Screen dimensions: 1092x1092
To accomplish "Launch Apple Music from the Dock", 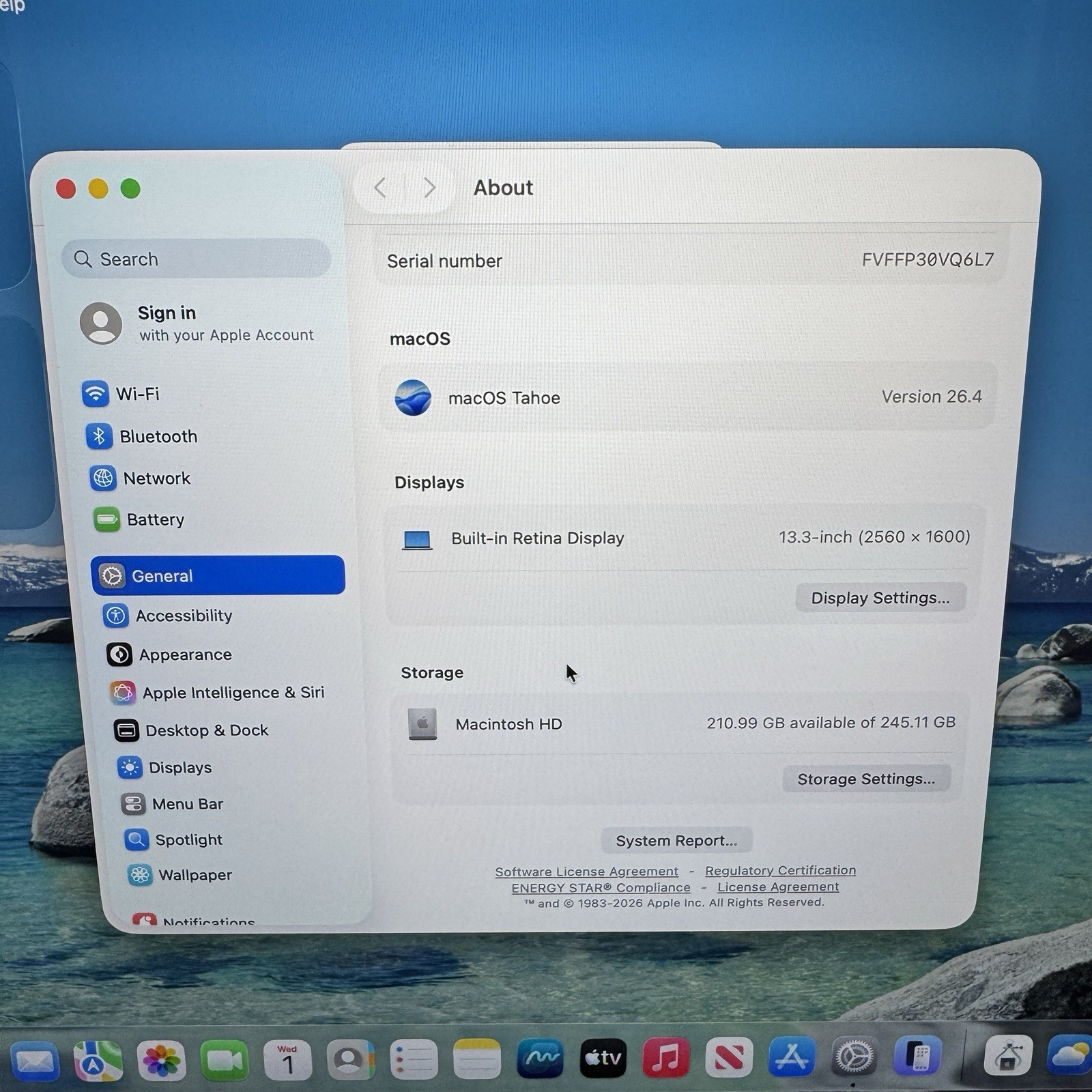I will [x=665, y=1058].
